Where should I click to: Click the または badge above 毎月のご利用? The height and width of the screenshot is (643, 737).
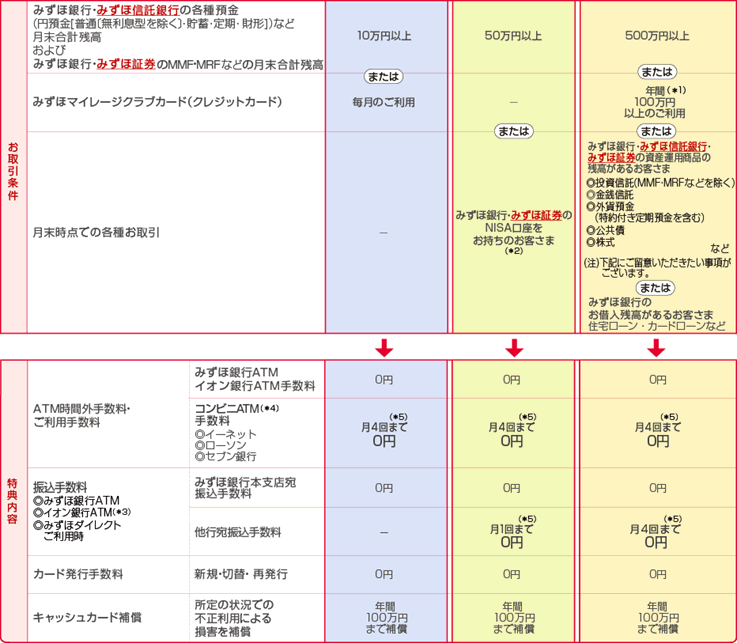[384, 77]
